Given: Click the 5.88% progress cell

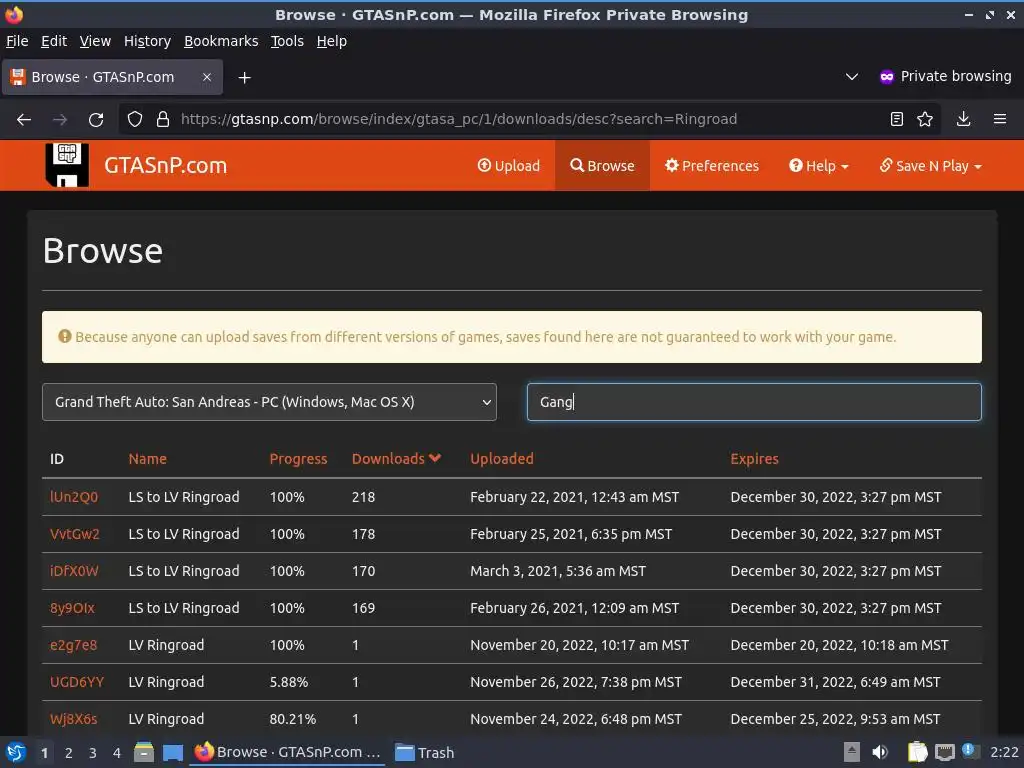Looking at the screenshot, I should pyautogui.click(x=289, y=682).
